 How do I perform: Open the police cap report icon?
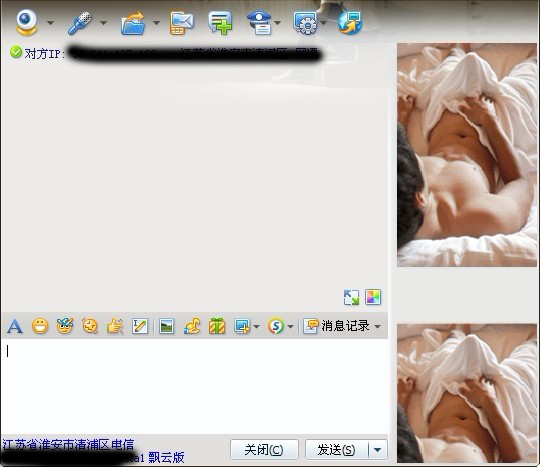260,23
